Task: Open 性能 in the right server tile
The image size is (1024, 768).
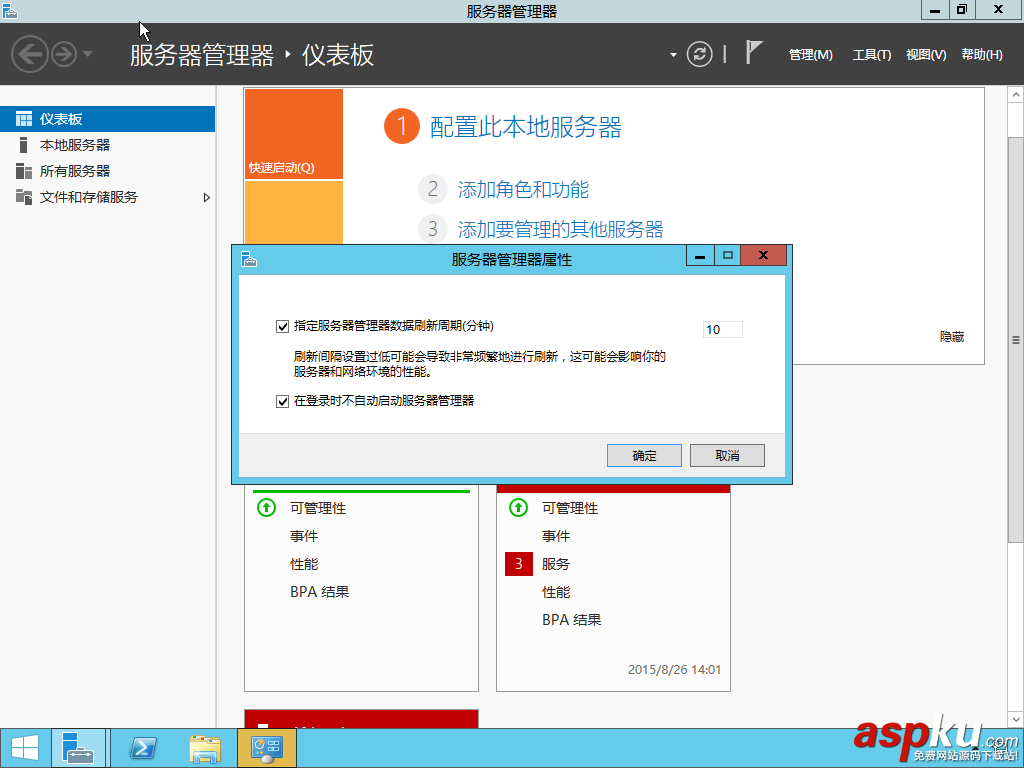Action: [556, 592]
